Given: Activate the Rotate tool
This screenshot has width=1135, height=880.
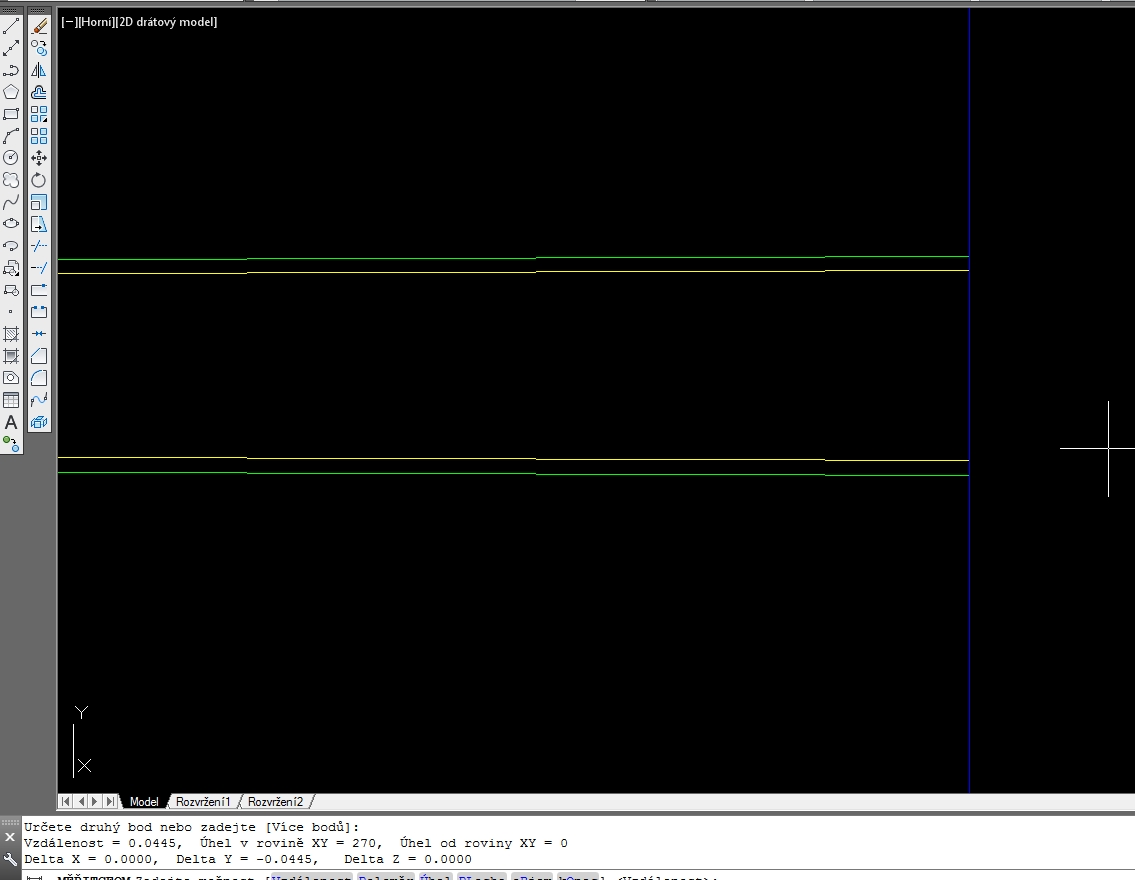Looking at the screenshot, I should (x=39, y=180).
